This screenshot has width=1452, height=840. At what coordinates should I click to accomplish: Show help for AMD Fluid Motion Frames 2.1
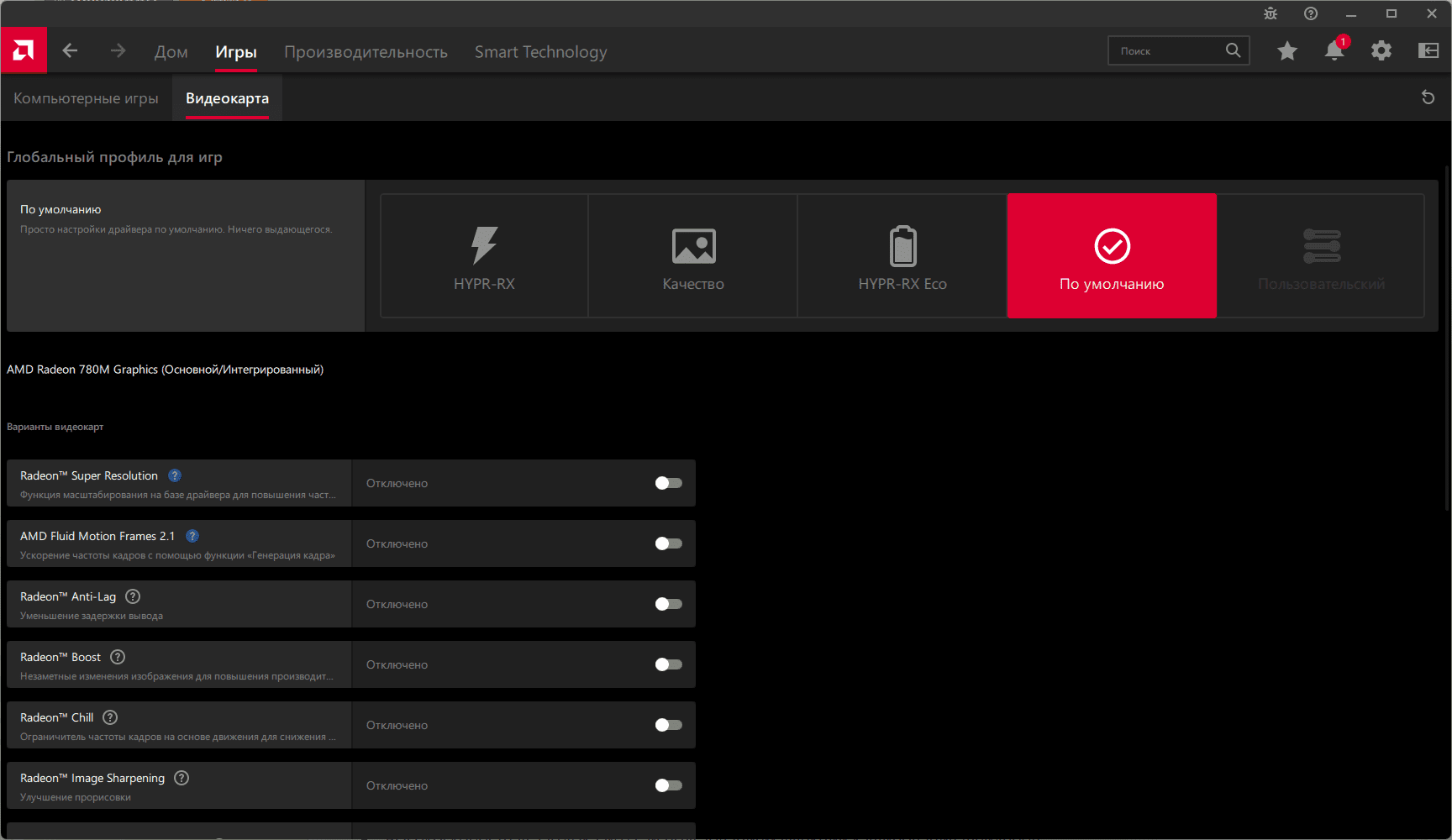[x=192, y=536]
